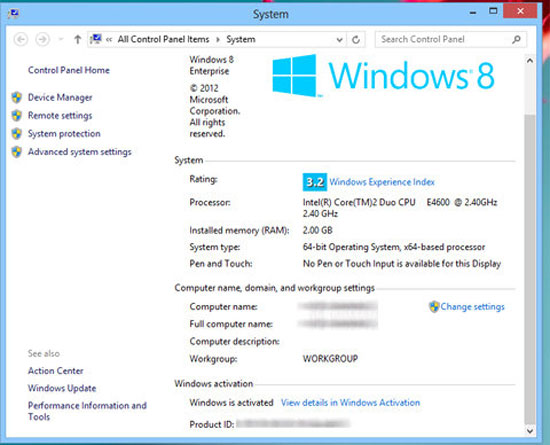Click shield icon next to System protection
550x445 pixels.
coord(16,134)
